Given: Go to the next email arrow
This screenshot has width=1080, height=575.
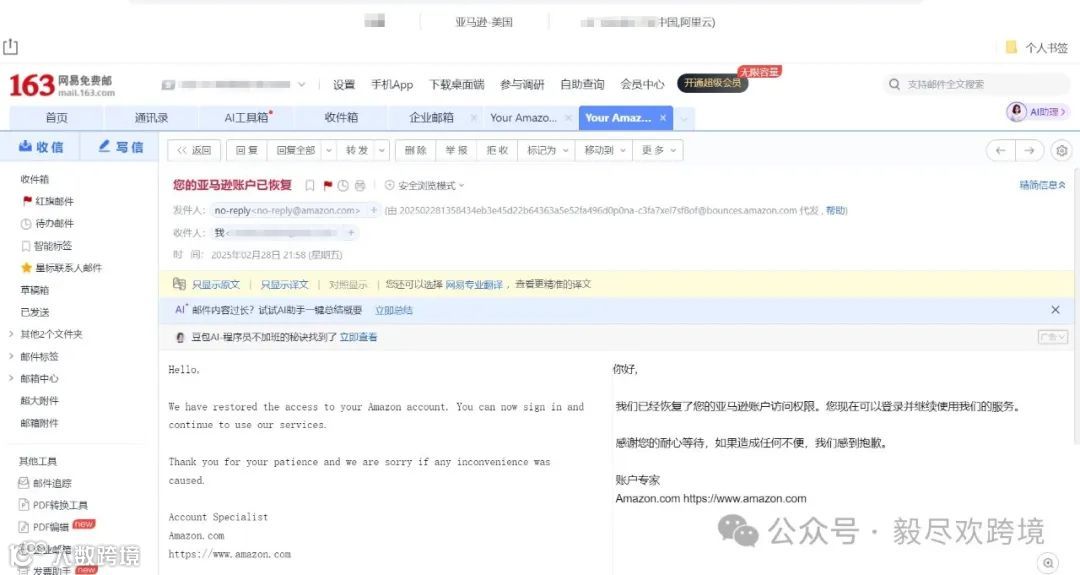Looking at the screenshot, I should [1029, 150].
